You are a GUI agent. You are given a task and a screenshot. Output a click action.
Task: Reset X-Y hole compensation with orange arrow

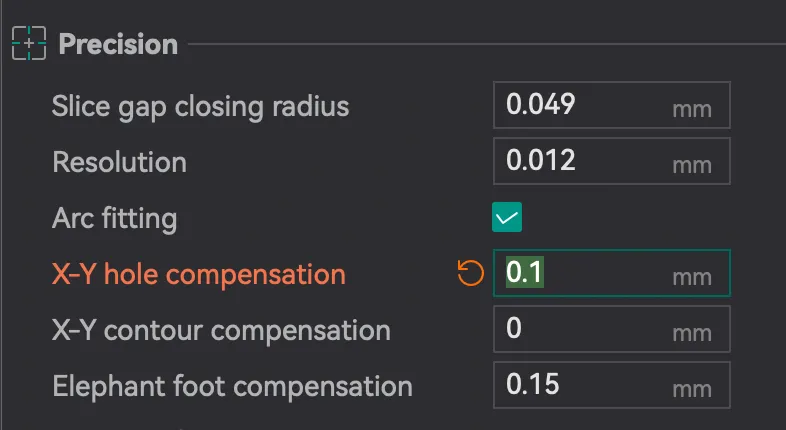471,273
